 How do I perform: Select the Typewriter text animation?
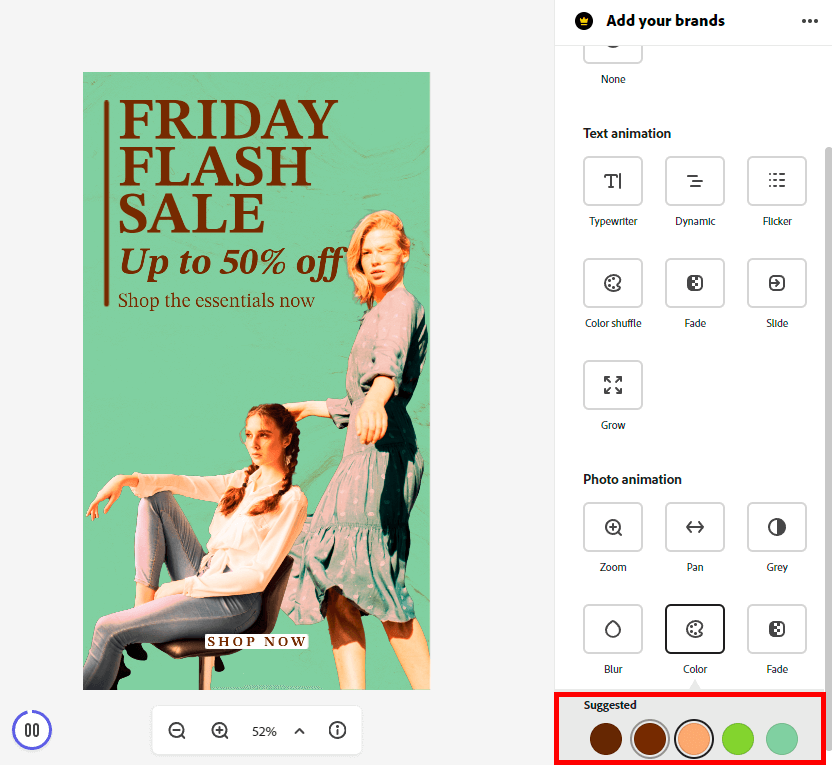coord(613,181)
